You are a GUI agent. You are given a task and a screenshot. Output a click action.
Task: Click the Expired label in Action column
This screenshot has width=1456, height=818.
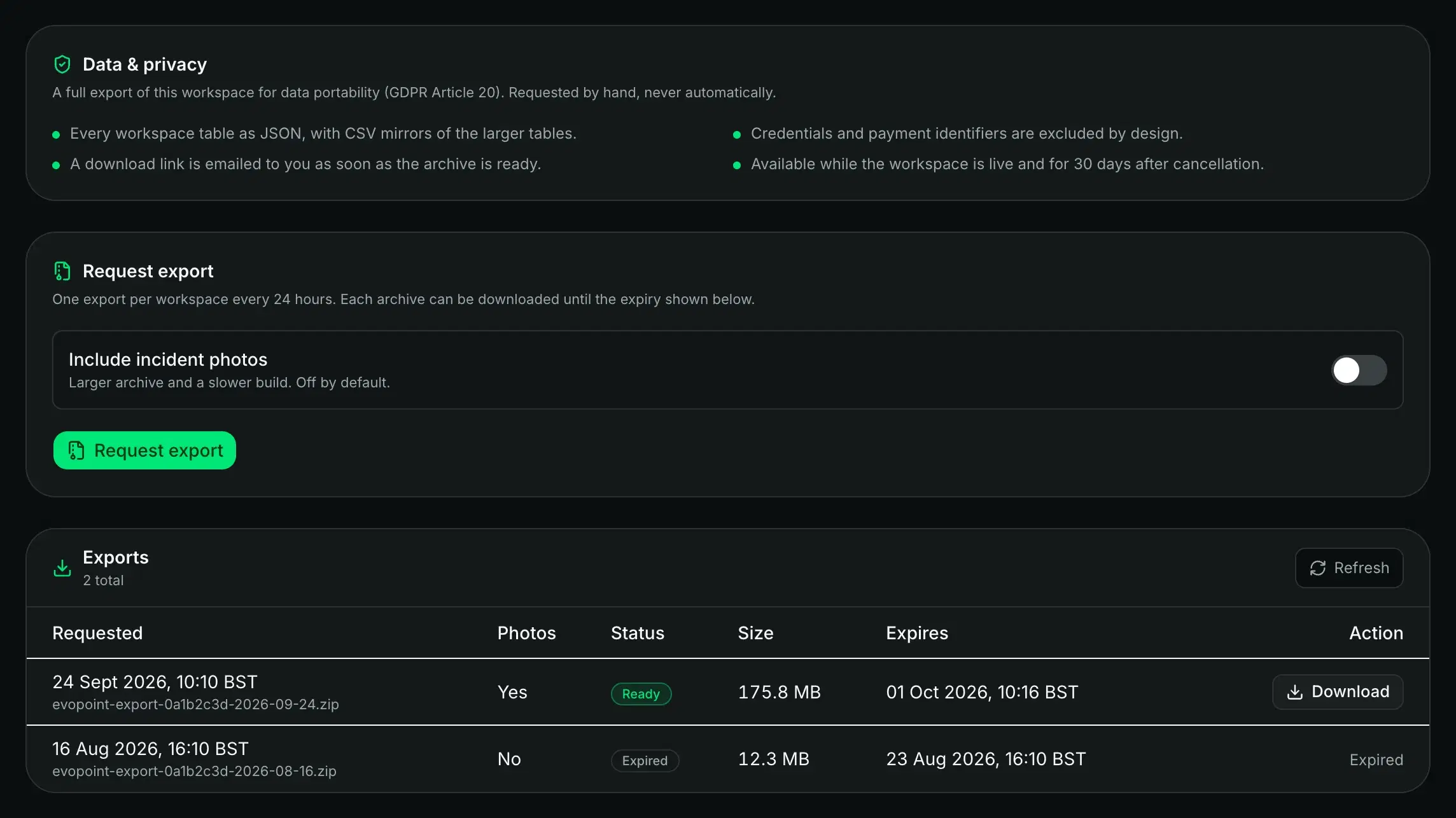(x=1376, y=760)
